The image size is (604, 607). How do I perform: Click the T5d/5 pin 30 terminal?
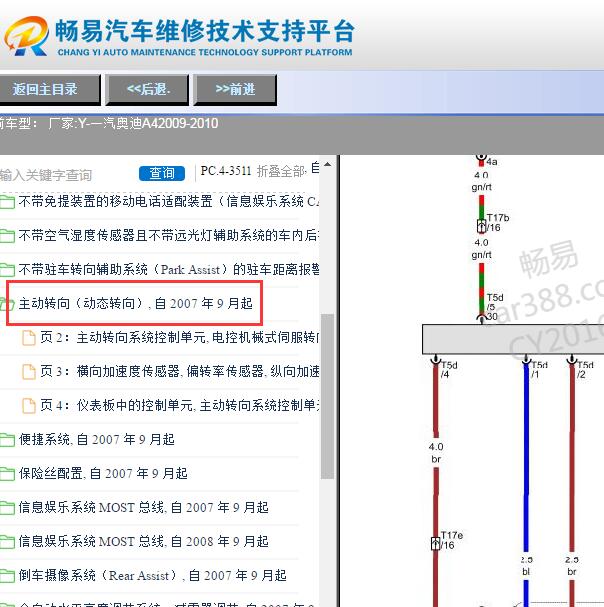coord(481,318)
